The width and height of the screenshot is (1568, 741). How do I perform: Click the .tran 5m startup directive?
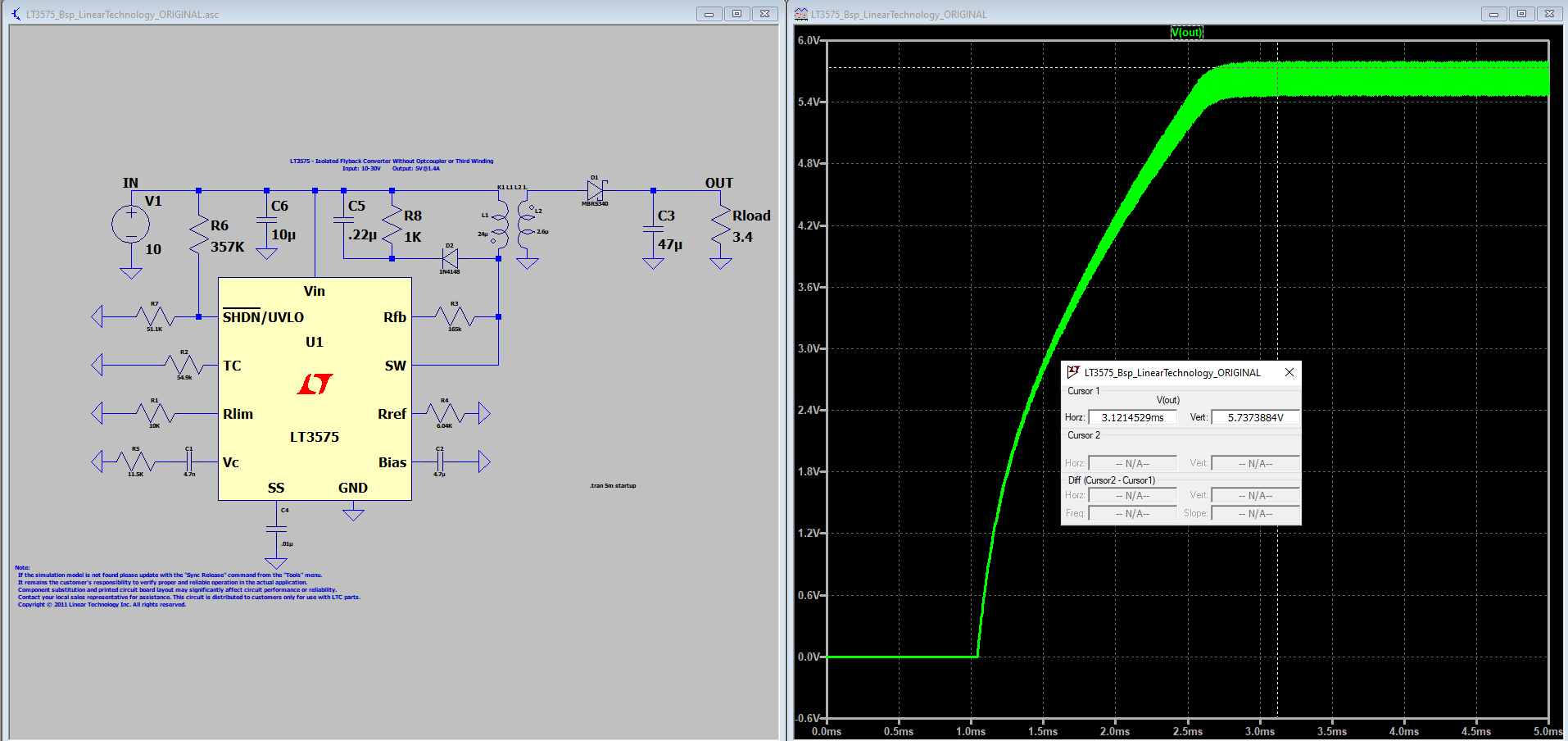point(613,485)
